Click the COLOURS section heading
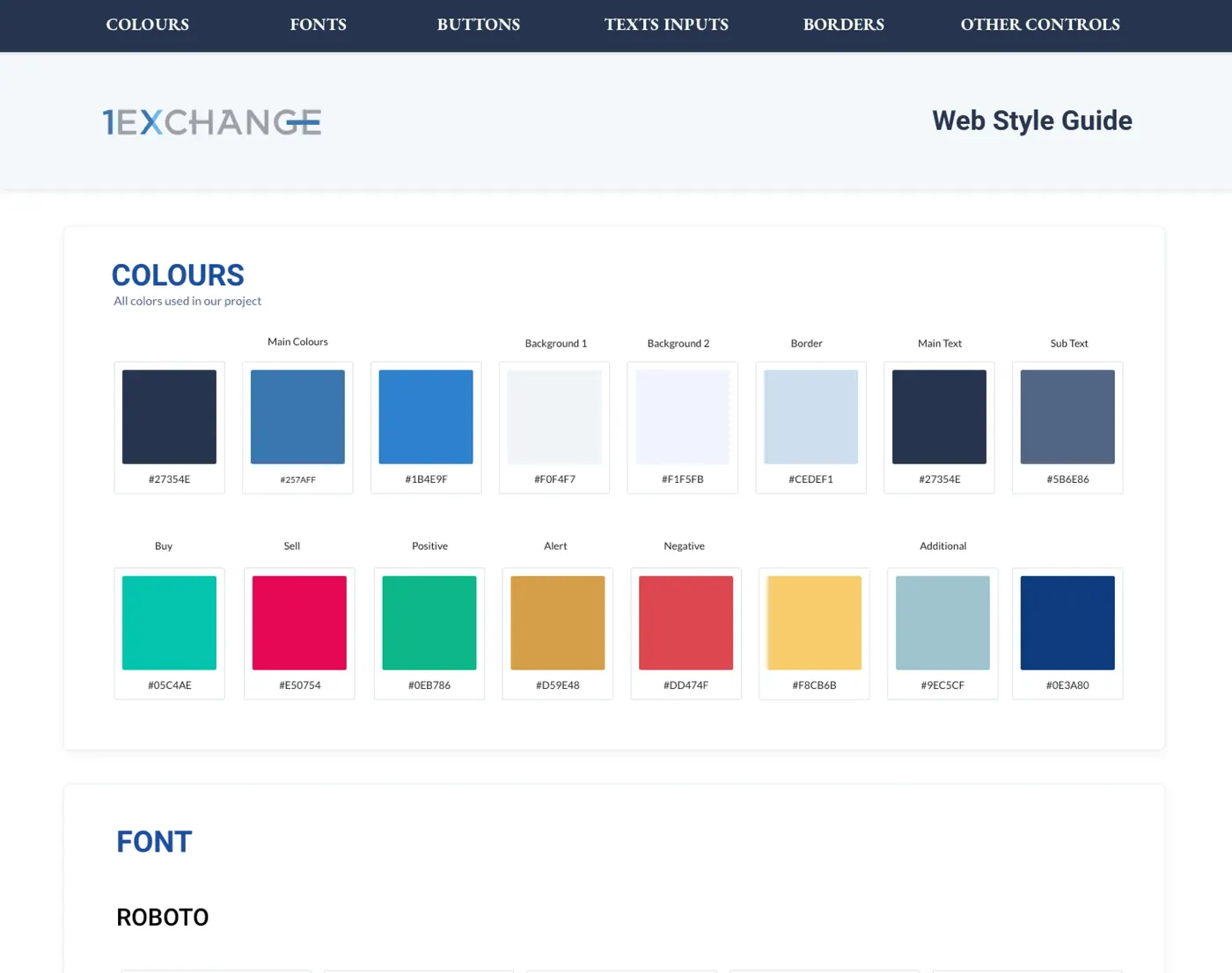This screenshot has width=1232, height=973. (x=178, y=275)
